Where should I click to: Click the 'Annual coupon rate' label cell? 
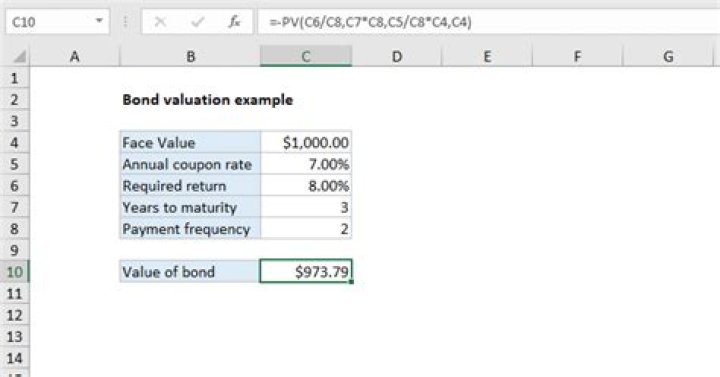coord(190,164)
